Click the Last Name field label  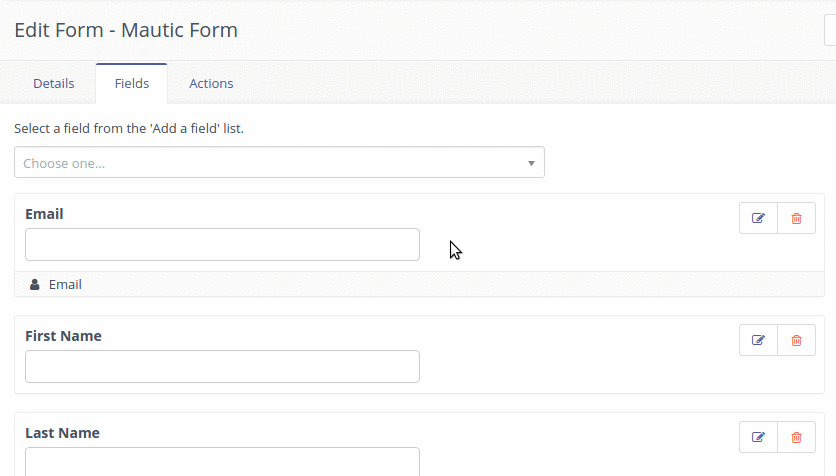click(62, 433)
